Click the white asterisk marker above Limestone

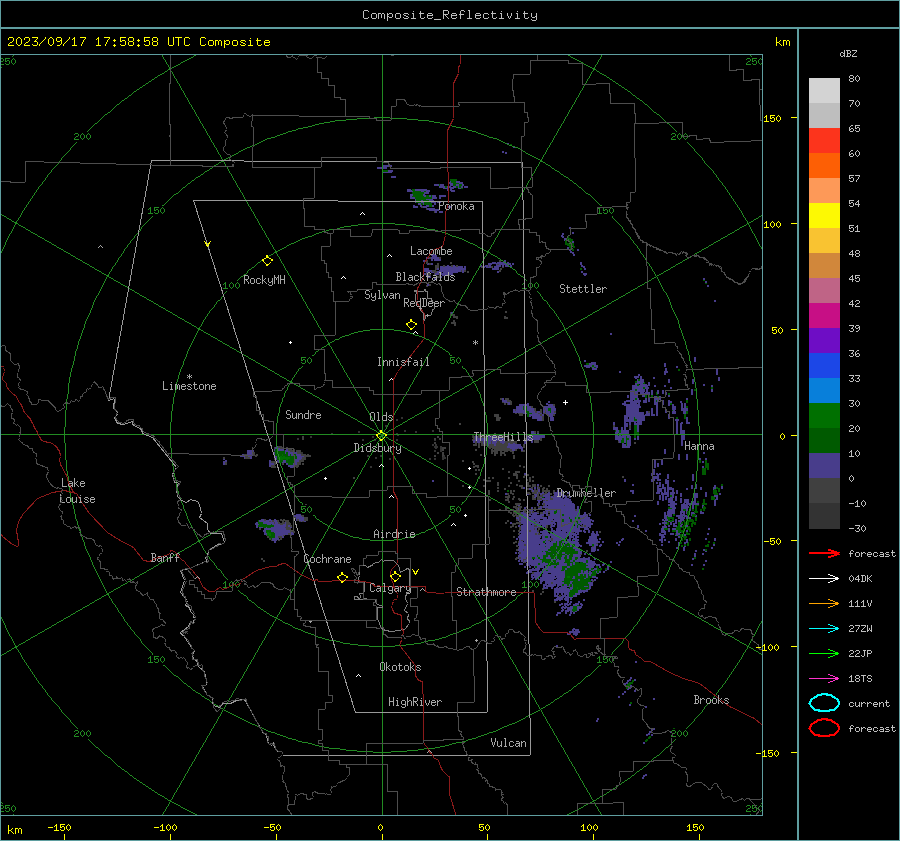click(189, 377)
